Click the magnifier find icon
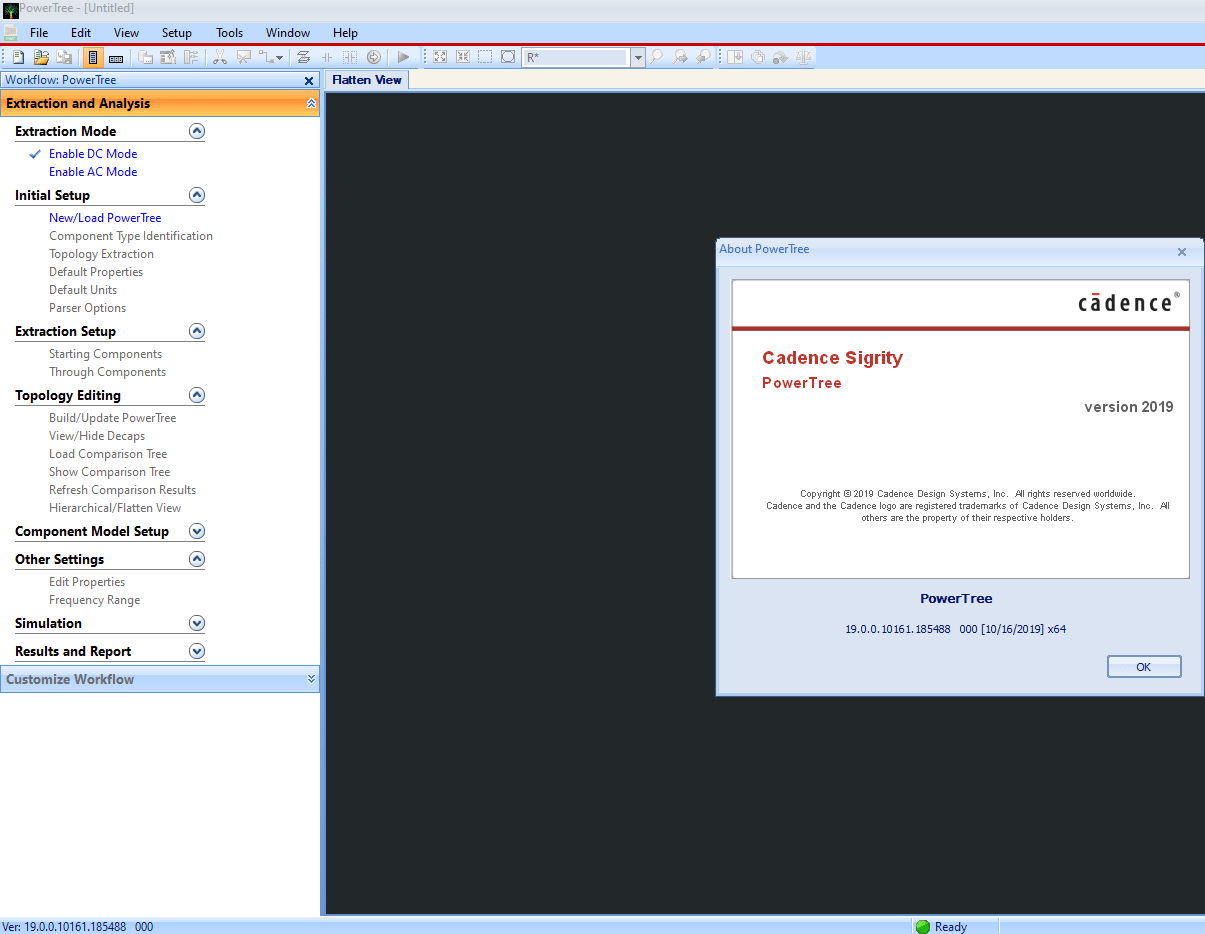 [x=656, y=57]
